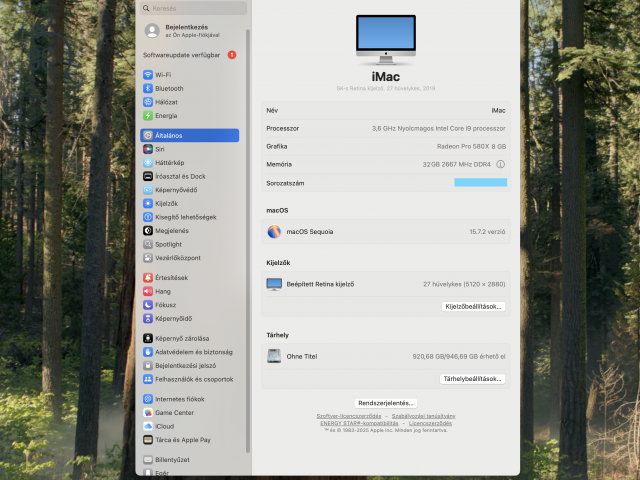Click the 920,68 GB/946,69 GB storage text
Viewport: 640px width, 480px height.
pyautogui.click(x=459, y=357)
